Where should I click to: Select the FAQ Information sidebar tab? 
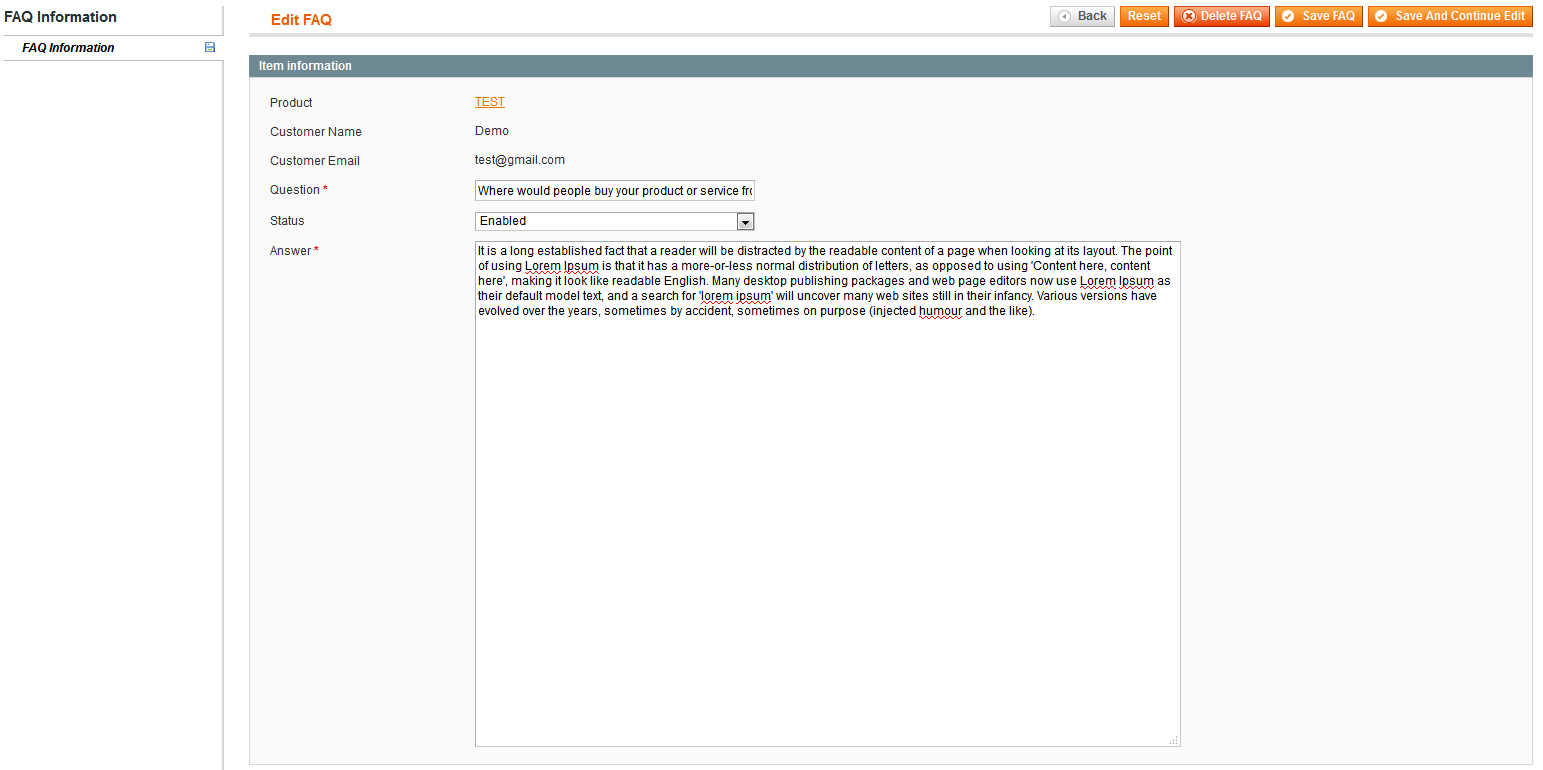[68, 48]
